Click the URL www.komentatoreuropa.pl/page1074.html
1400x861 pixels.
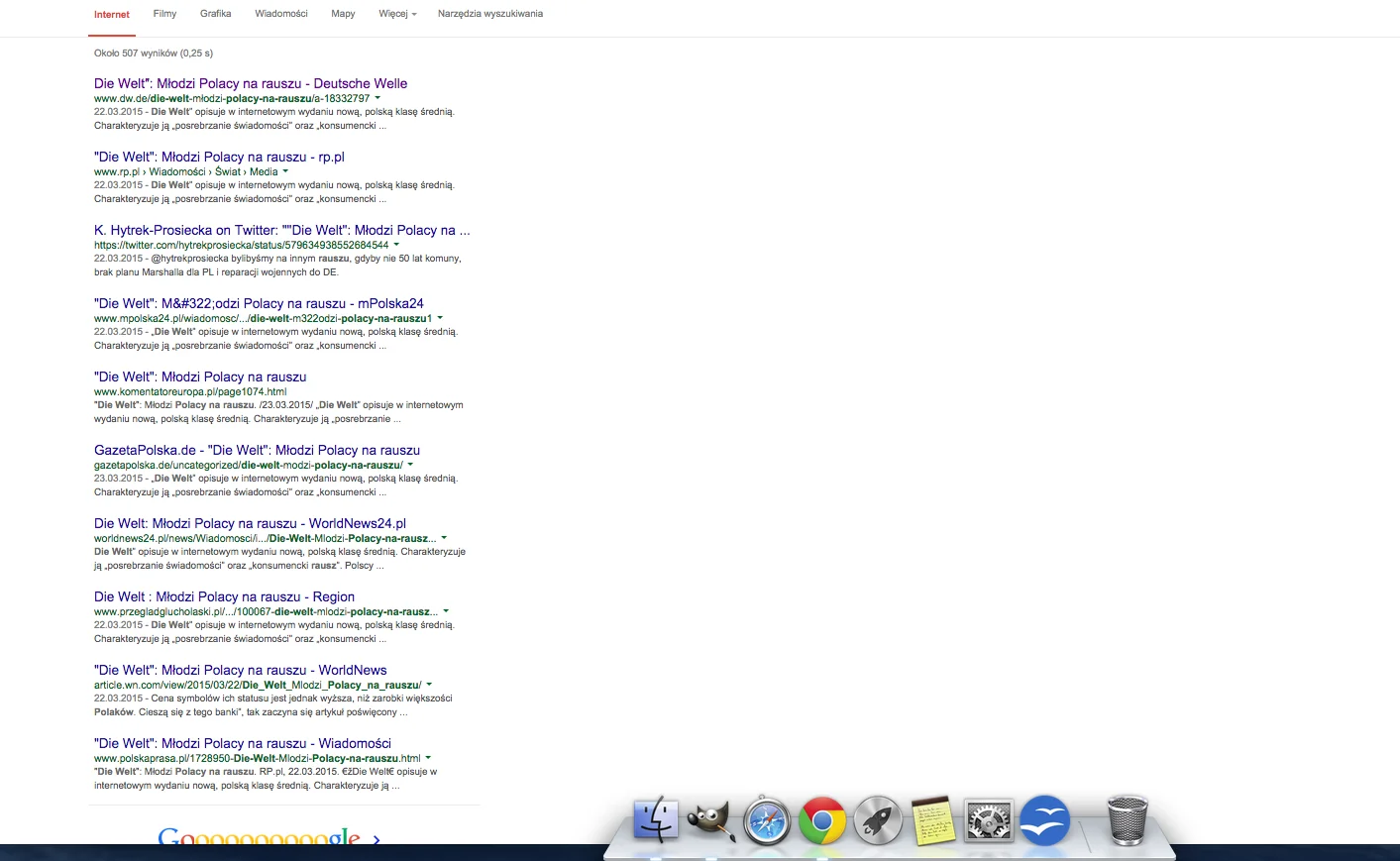[x=190, y=391]
